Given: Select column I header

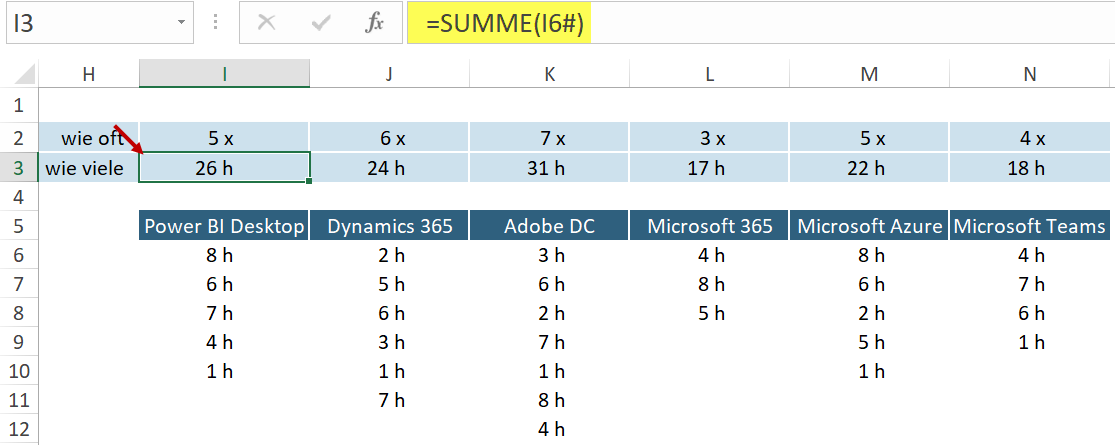Looking at the screenshot, I should [x=224, y=74].
